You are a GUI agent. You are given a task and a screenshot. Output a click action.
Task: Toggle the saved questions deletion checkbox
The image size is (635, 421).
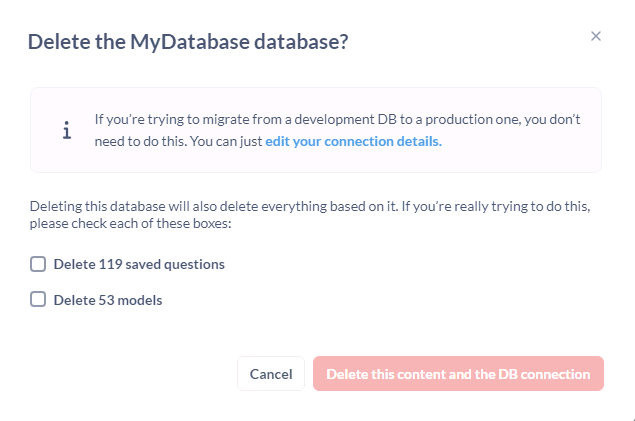click(38, 264)
